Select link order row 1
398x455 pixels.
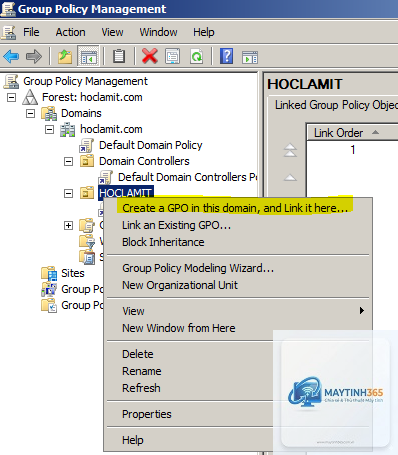(352, 150)
